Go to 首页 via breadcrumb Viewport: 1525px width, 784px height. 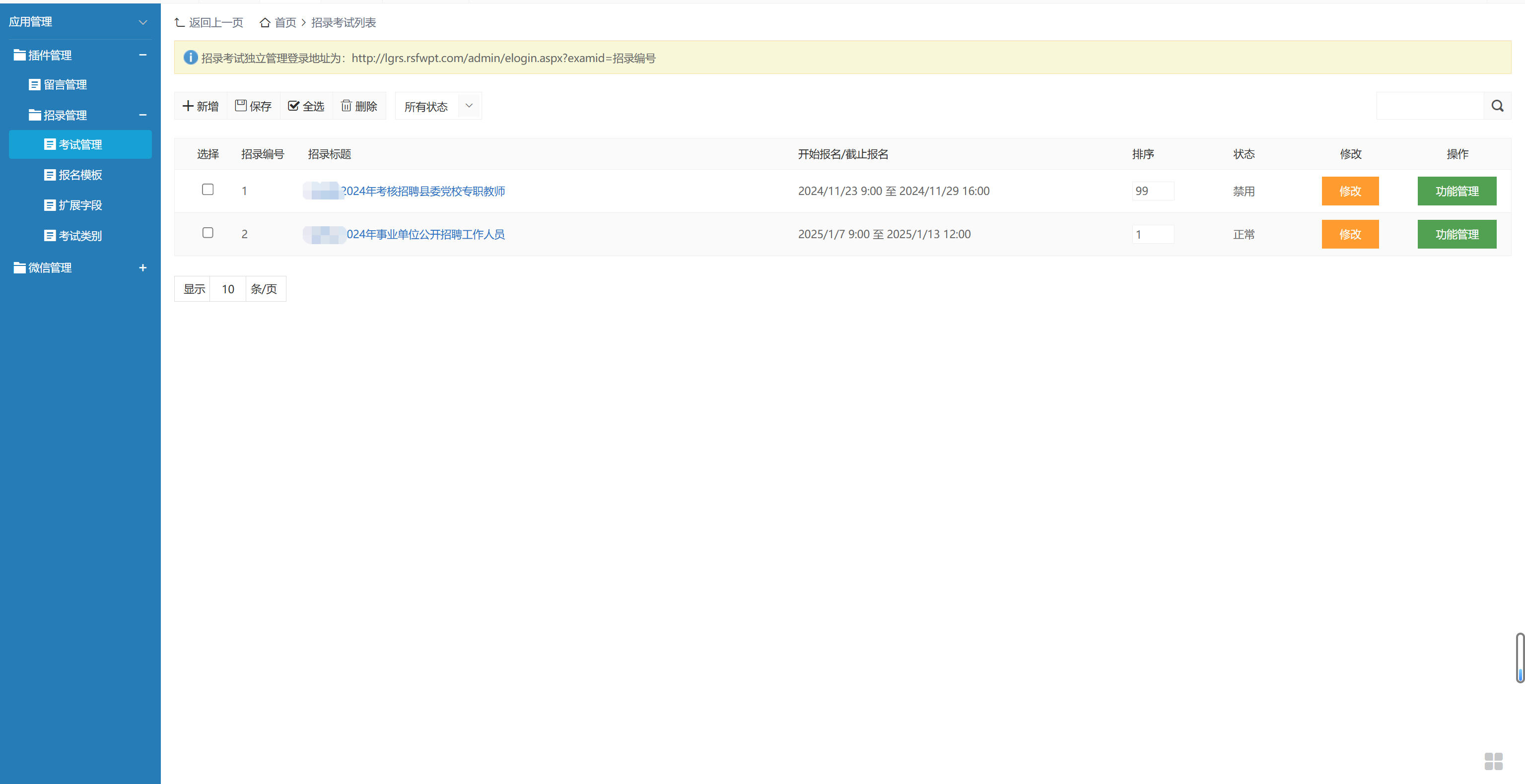click(x=278, y=22)
